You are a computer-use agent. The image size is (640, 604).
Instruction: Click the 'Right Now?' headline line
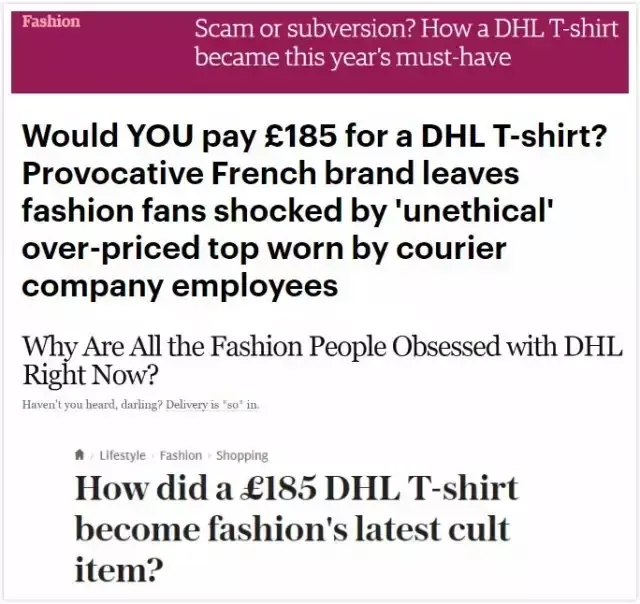[90, 375]
